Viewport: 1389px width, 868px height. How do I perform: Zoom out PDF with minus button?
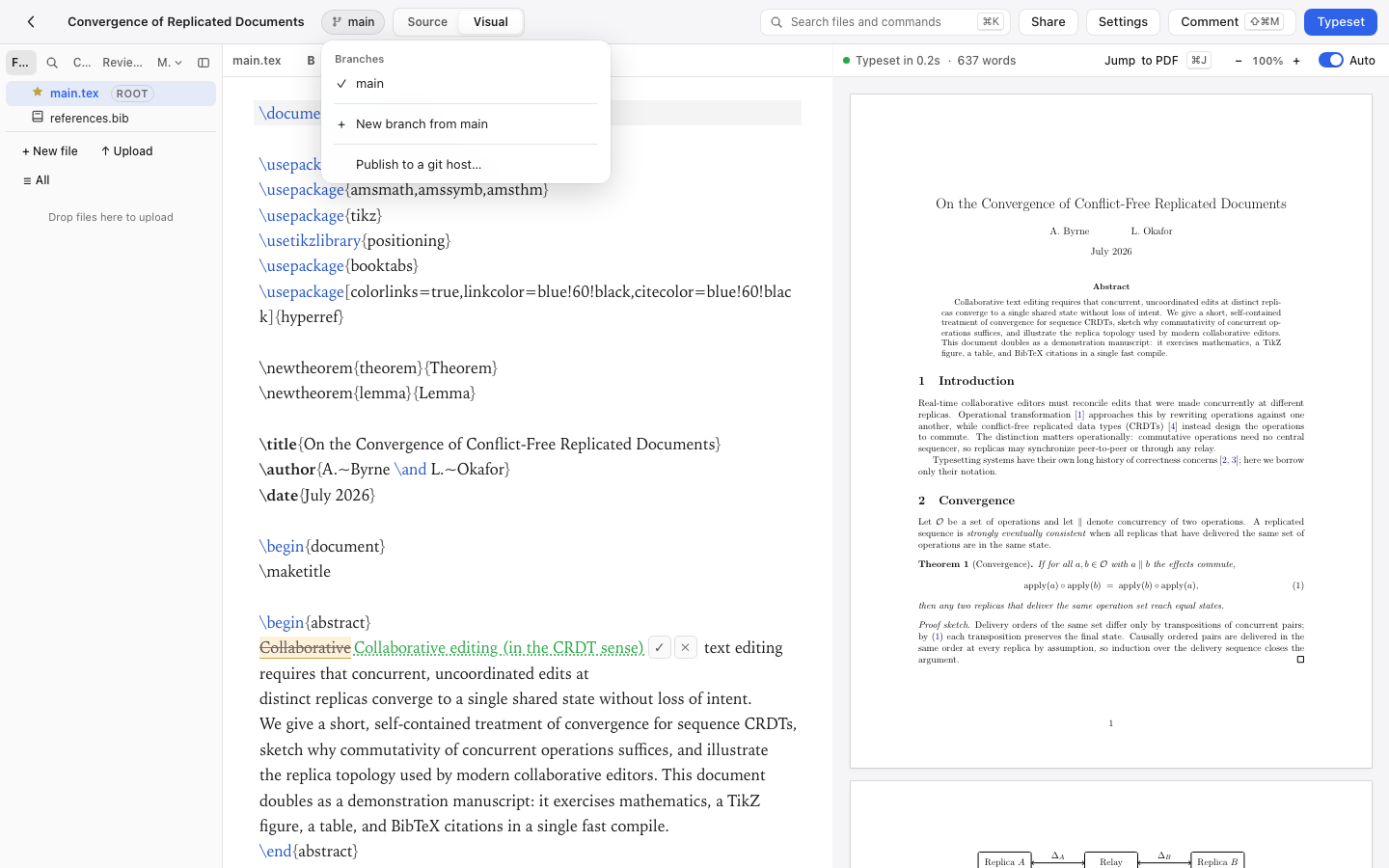(1239, 61)
